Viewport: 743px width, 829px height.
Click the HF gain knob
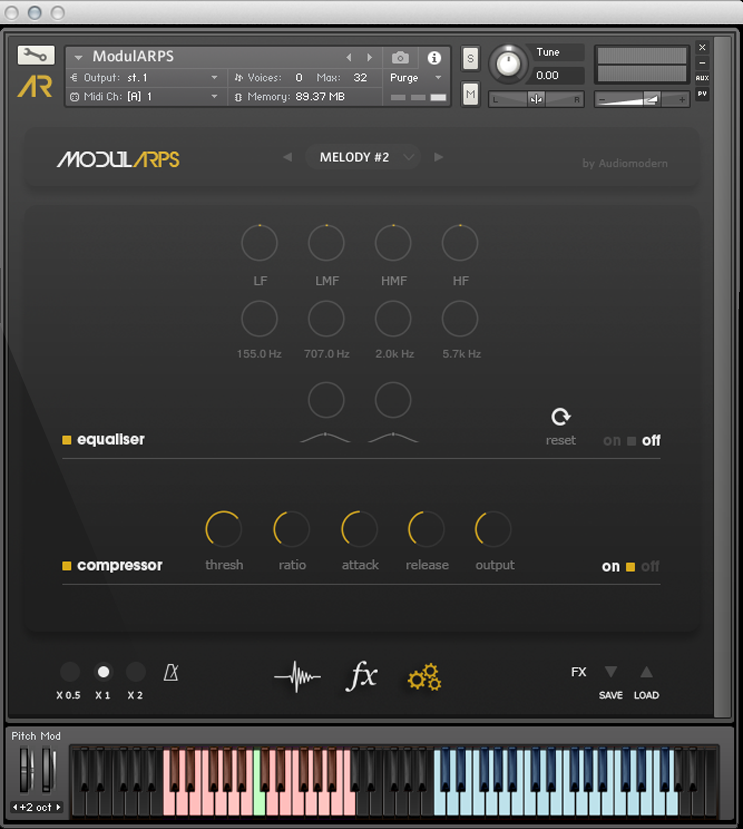460,243
